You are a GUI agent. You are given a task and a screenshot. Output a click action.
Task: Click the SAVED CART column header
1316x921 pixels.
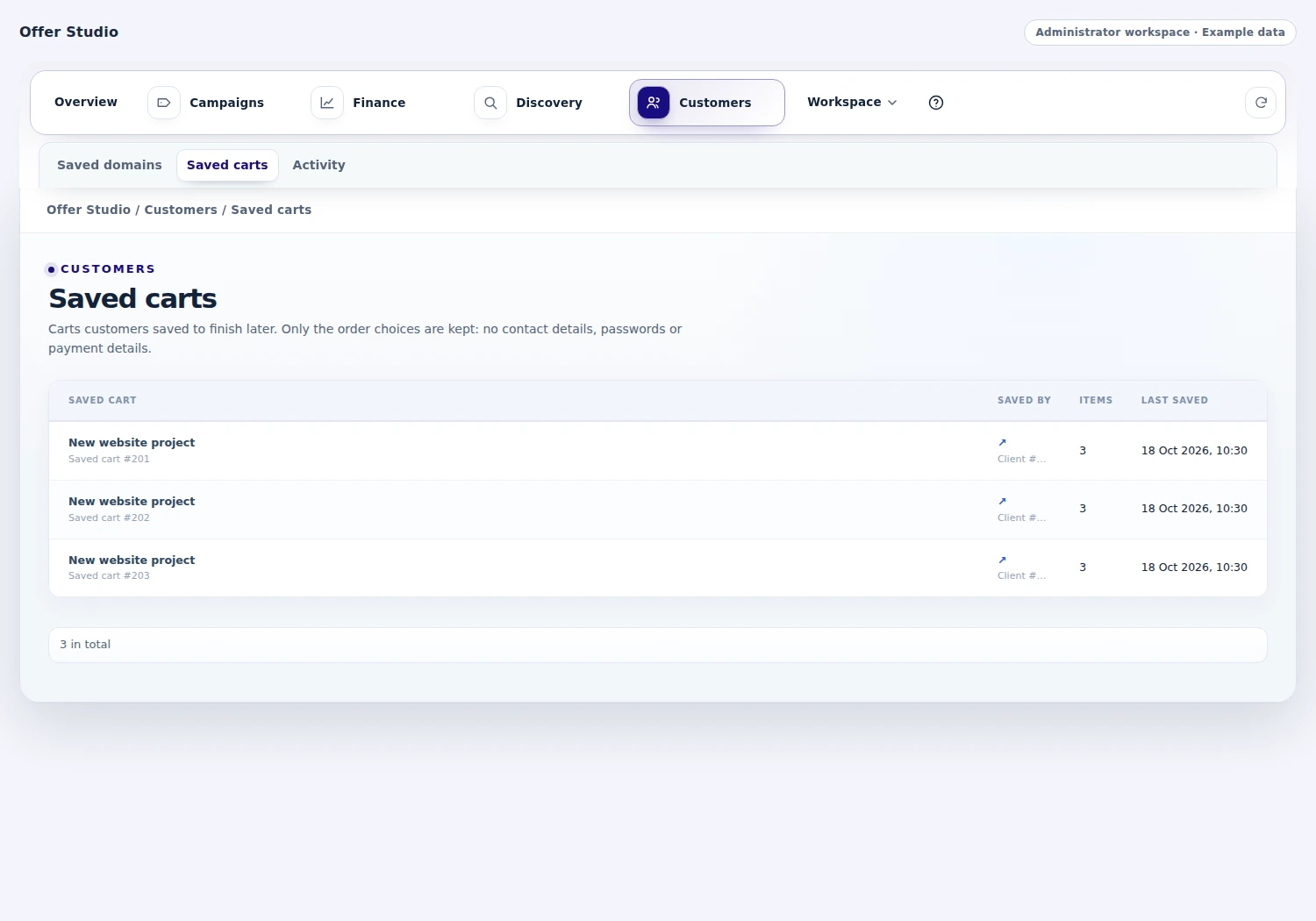[x=103, y=400]
